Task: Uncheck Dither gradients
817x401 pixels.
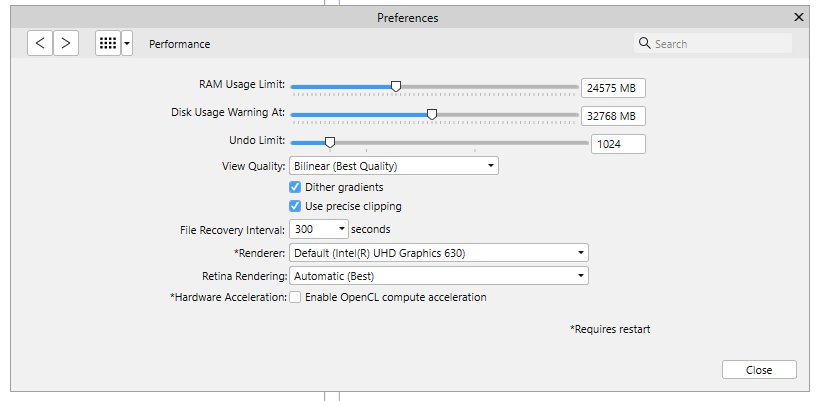Action: [295, 187]
